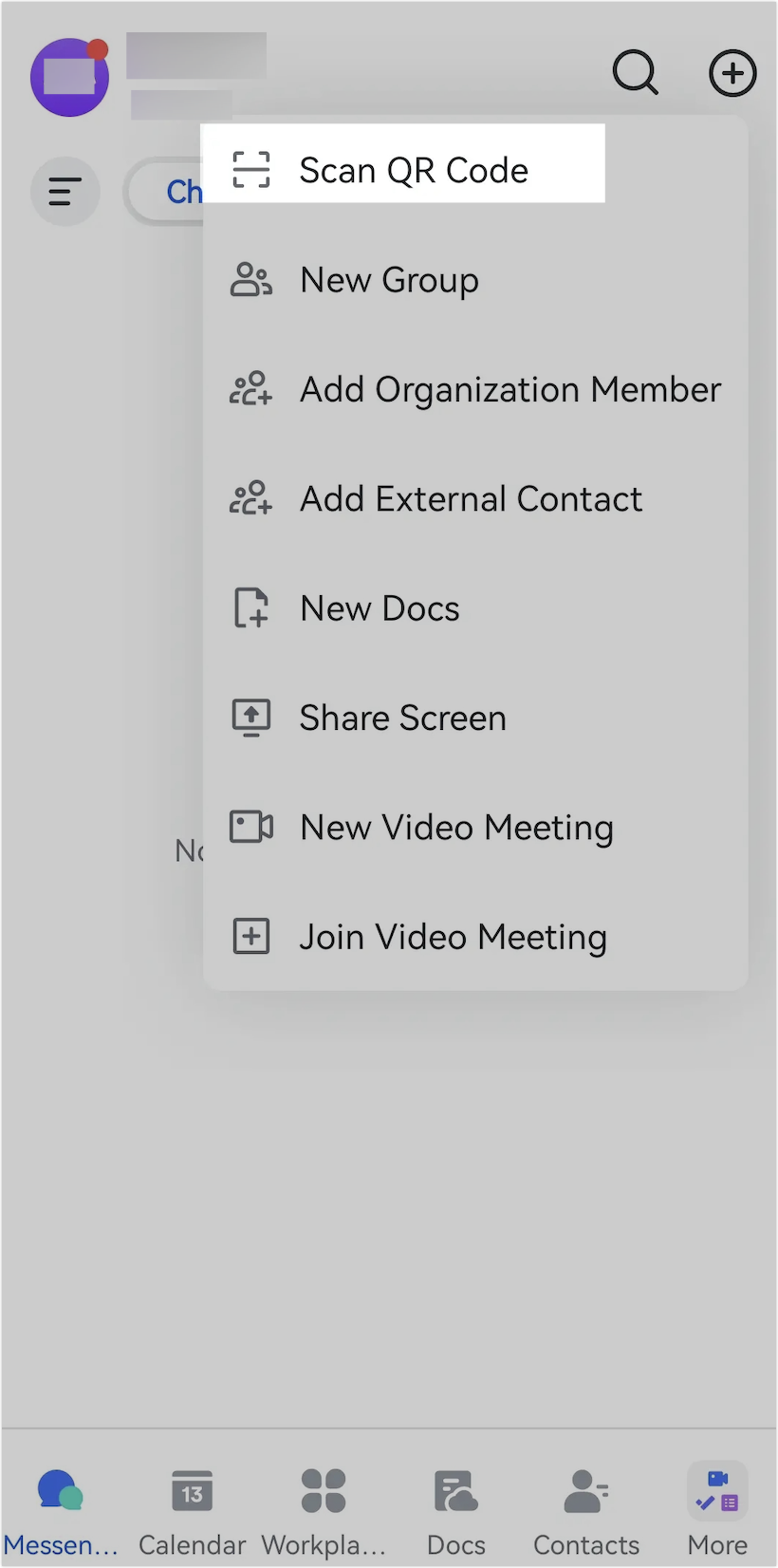
Task: Tap the square plus icon beside Join Video Meeting
Action: pos(250,936)
